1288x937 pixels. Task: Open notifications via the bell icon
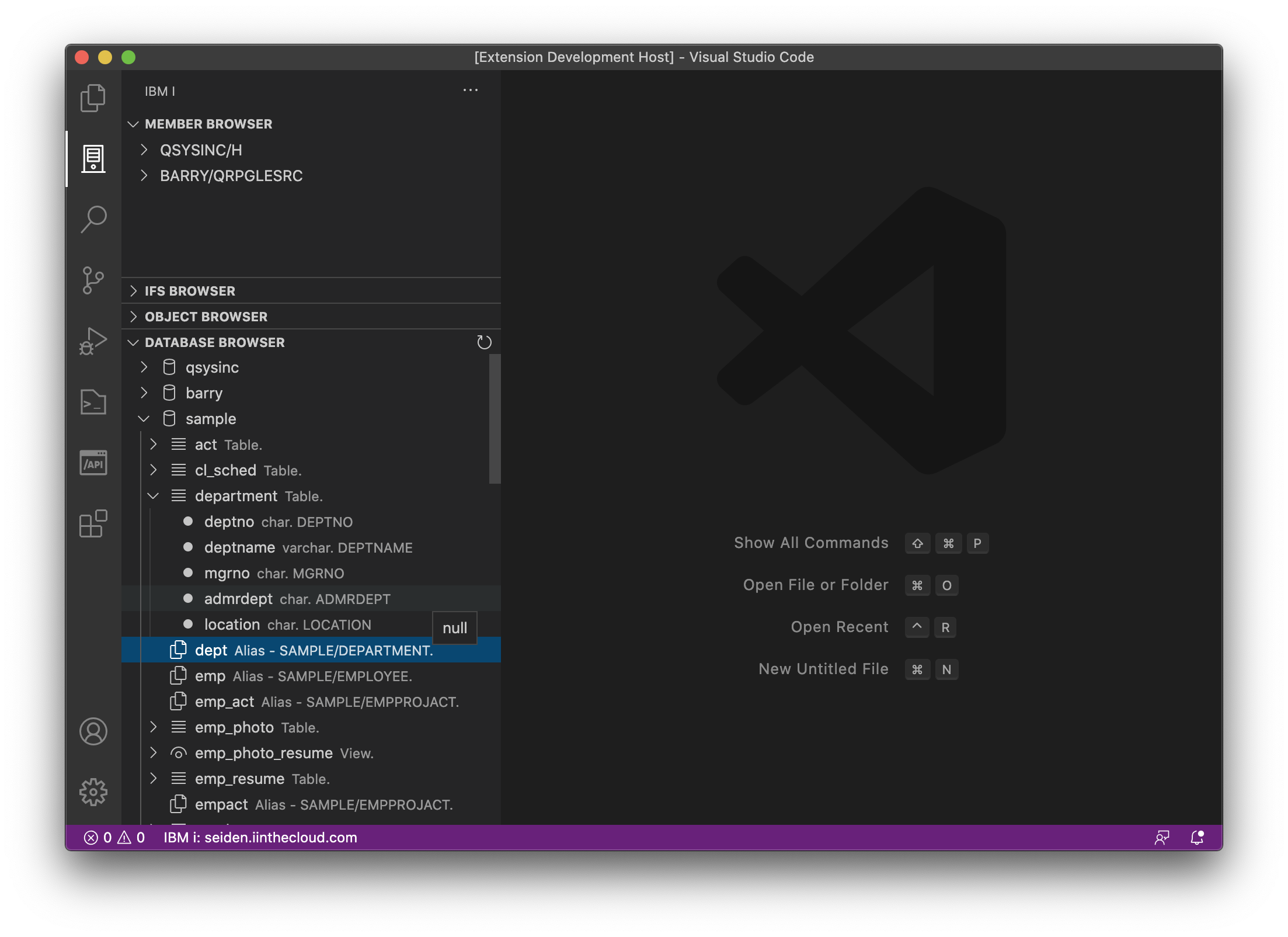point(1196,838)
